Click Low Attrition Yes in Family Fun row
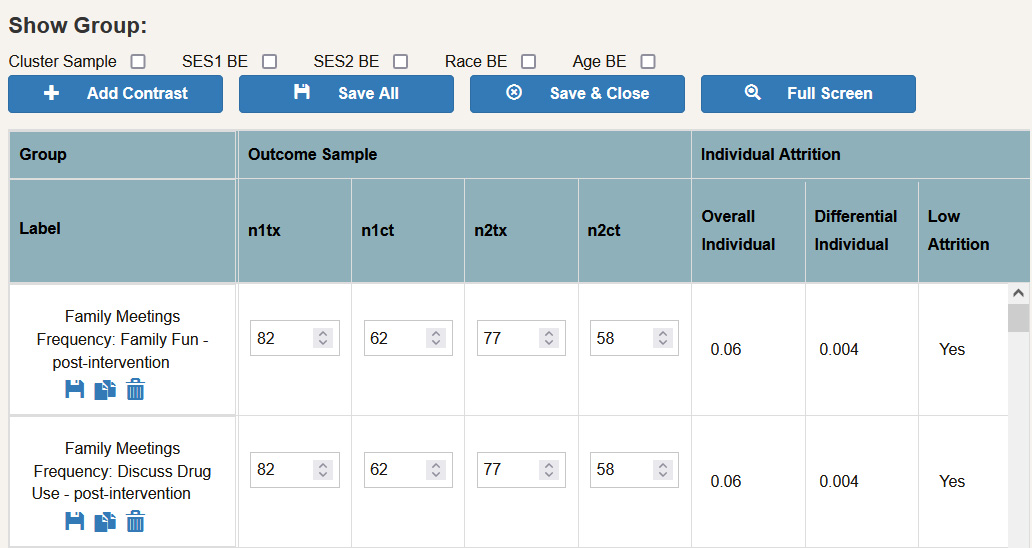The width and height of the screenshot is (1032, 548). pos(952,349)
